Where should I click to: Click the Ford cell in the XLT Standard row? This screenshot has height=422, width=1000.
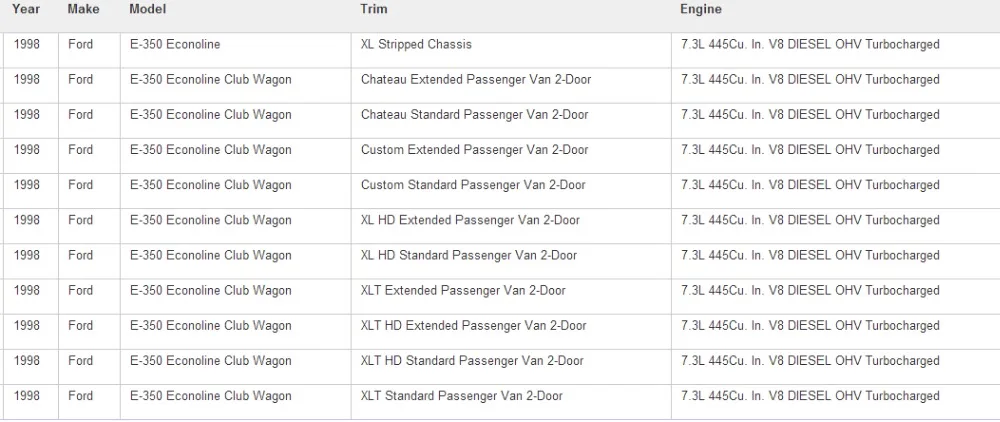coord(81,396)
